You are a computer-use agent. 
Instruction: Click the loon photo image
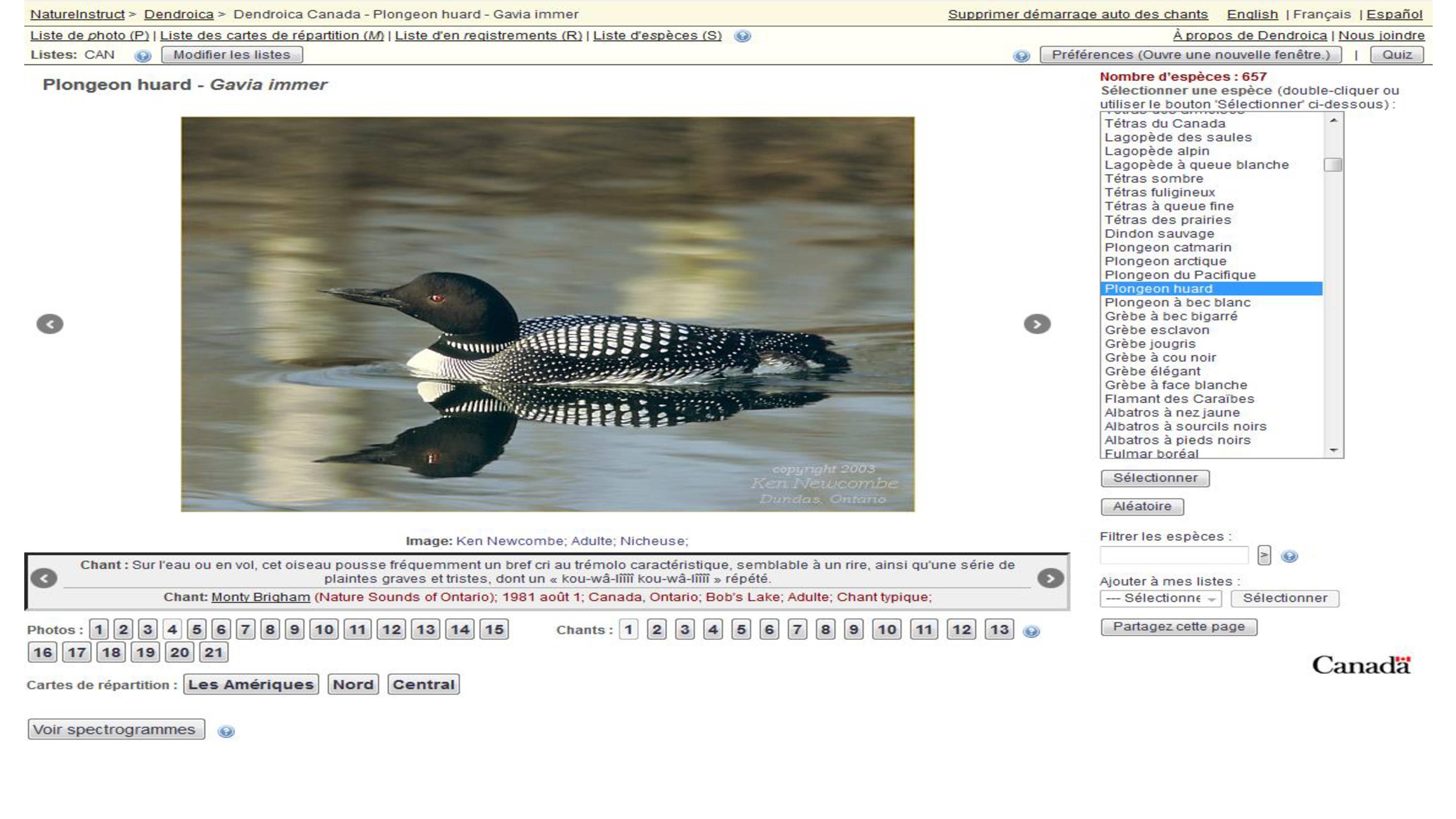[x=547, y=314]
